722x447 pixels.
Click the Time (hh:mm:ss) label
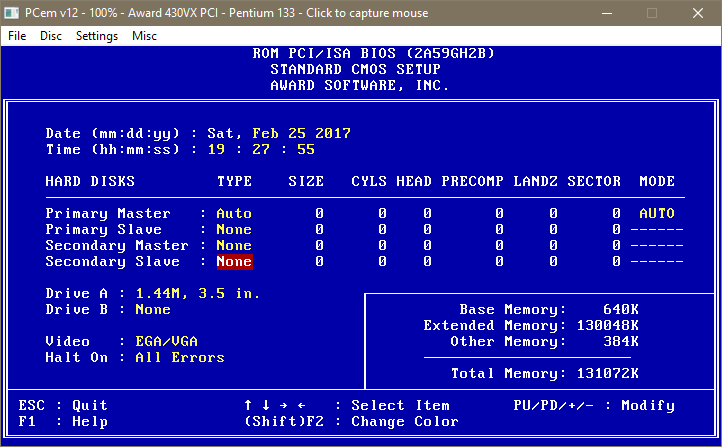coord(112,149)
